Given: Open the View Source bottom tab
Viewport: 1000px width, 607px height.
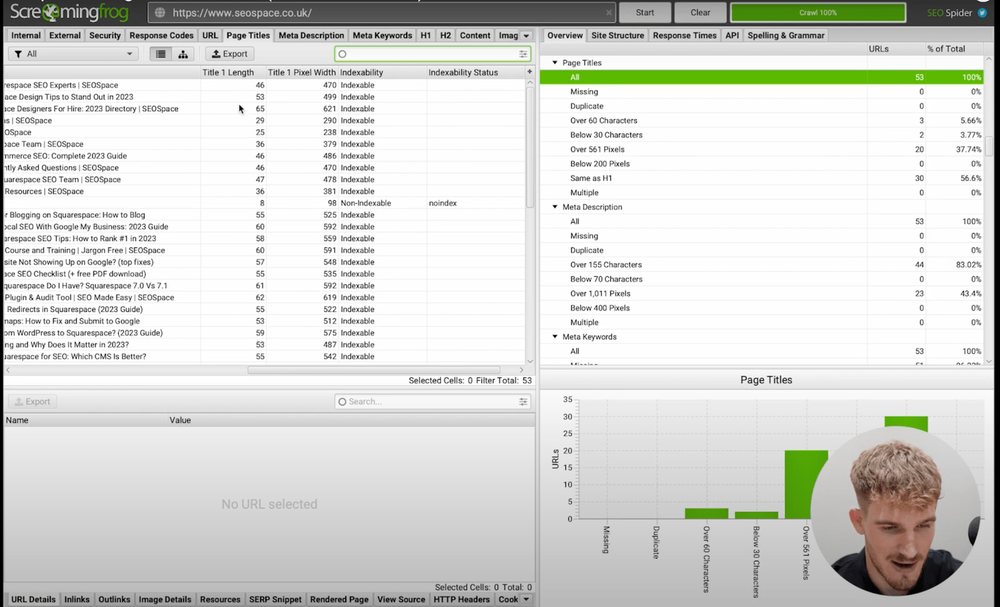Looking at the screenshot, I should (401, 599).
